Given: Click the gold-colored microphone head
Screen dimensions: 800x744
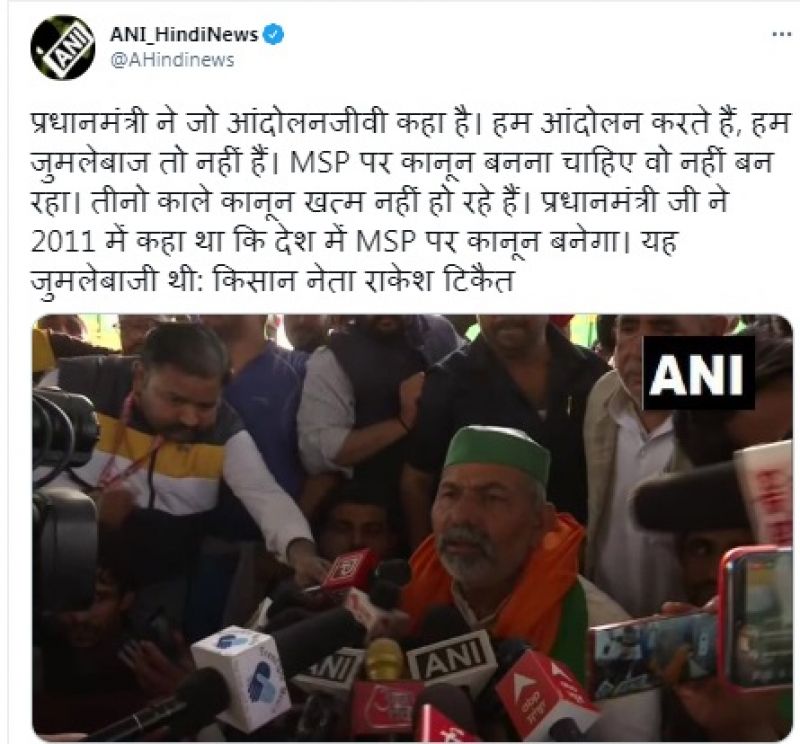Looking at the screenshot, I should click(384, 659).
